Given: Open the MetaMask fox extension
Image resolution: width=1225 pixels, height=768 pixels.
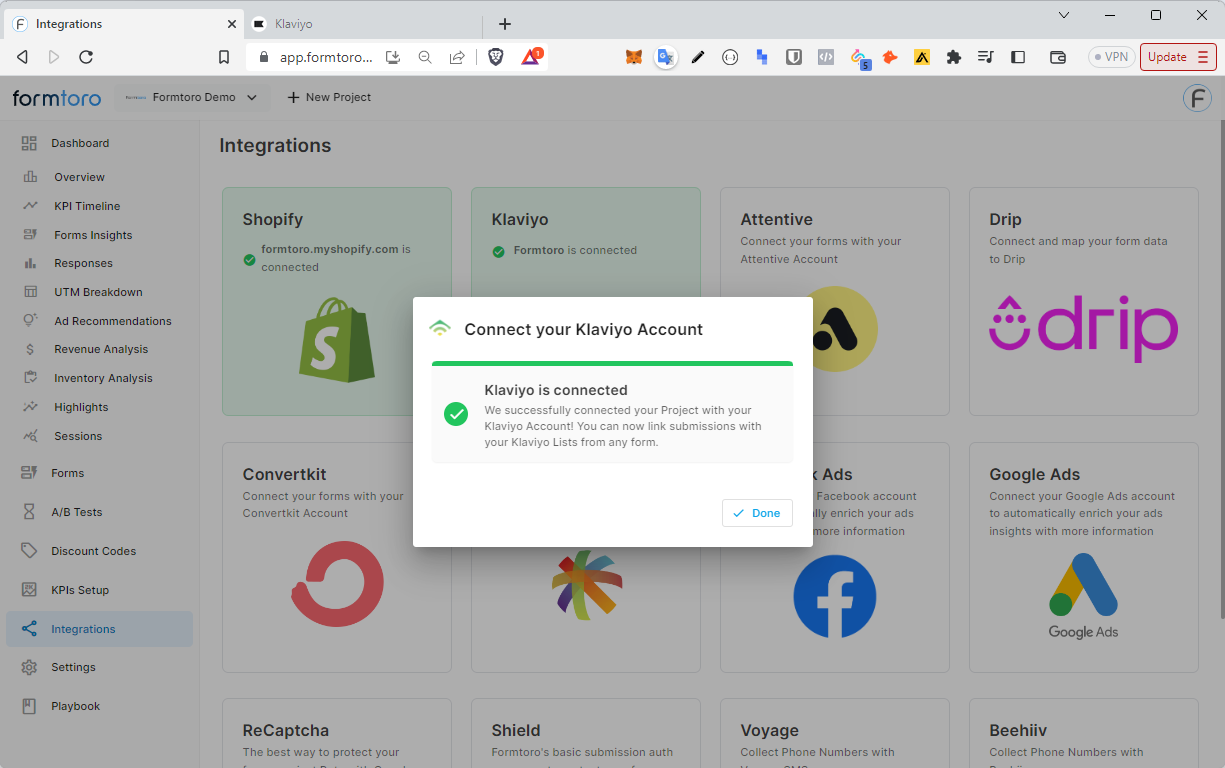Looking at the screenshot, I should [x=634, y=57].
